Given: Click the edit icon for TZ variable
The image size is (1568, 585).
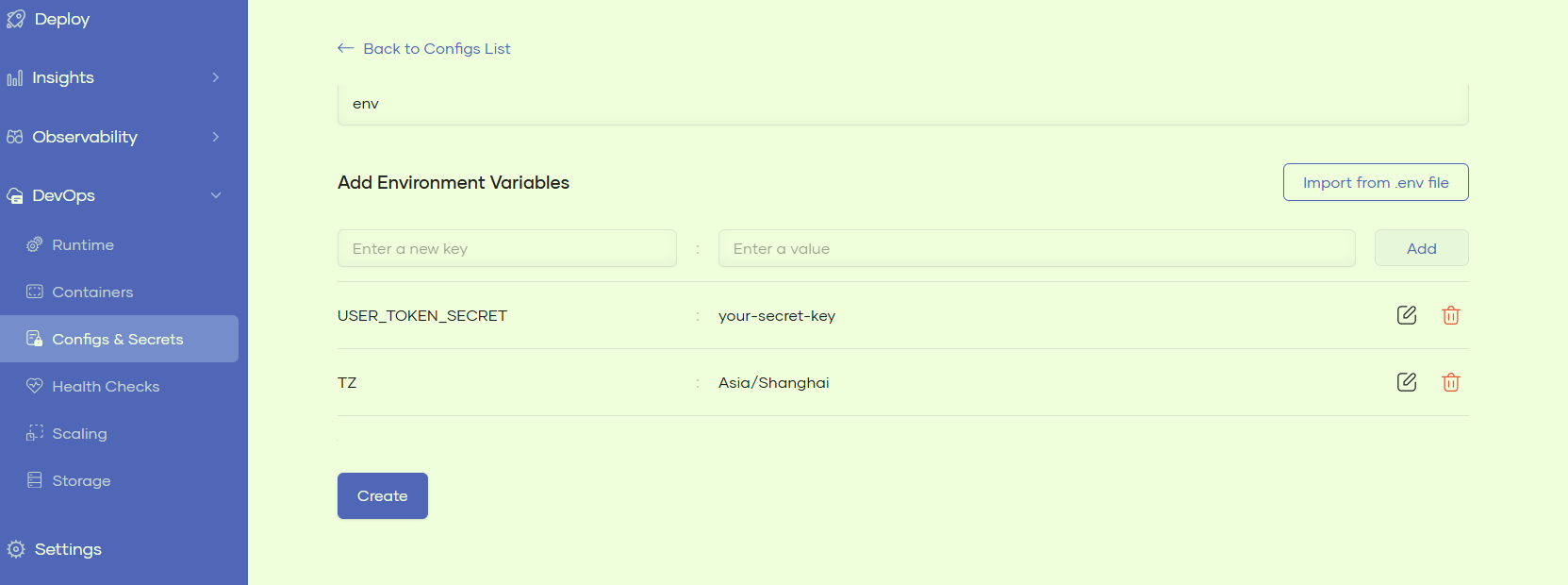Looking at the screenshot, I should coord(1406,382).
